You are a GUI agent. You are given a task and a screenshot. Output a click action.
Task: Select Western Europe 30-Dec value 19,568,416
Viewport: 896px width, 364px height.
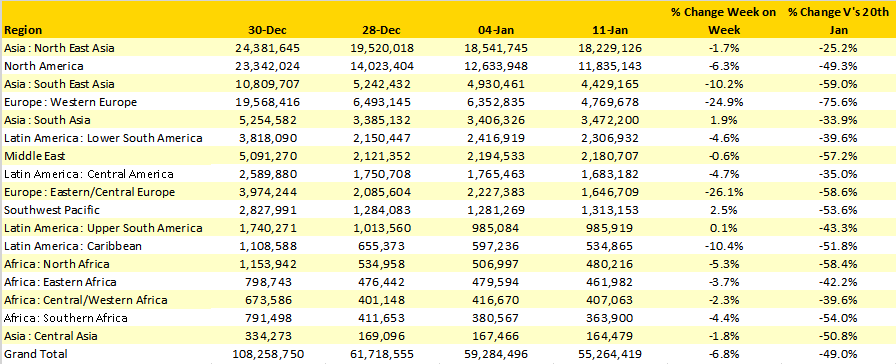tap(267, 102)
